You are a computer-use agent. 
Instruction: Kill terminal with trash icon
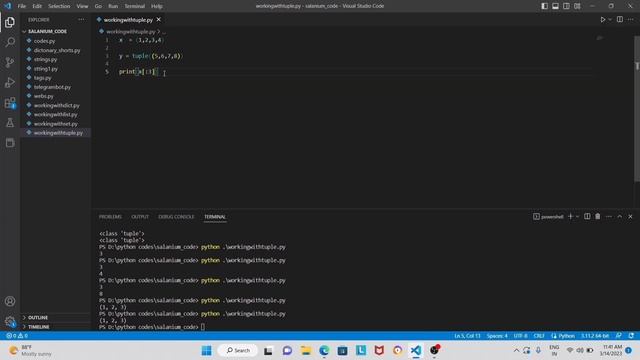coord(598,216)
